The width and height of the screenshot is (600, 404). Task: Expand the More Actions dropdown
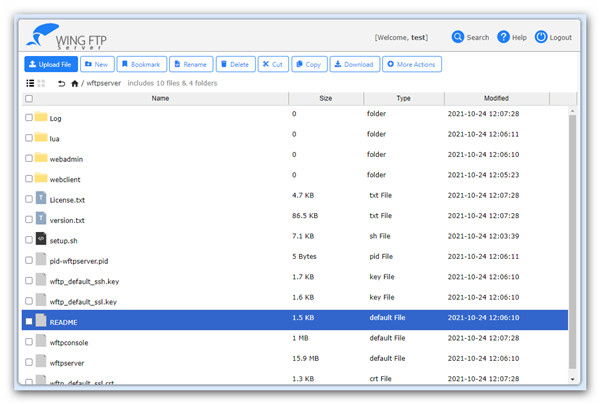(x=411, y=64)
